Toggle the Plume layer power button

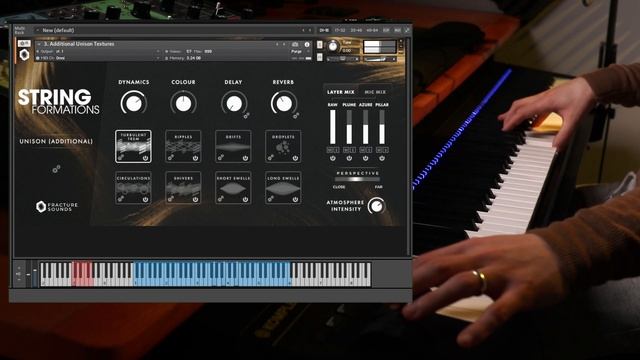[349, 158]
